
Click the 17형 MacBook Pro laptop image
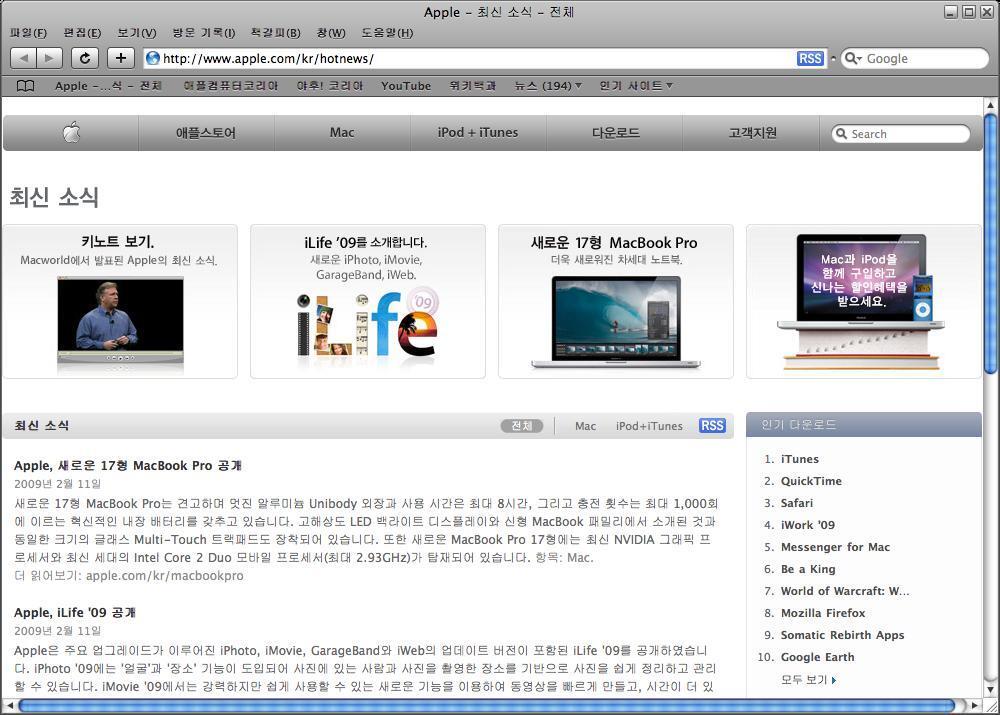point(616,323)
